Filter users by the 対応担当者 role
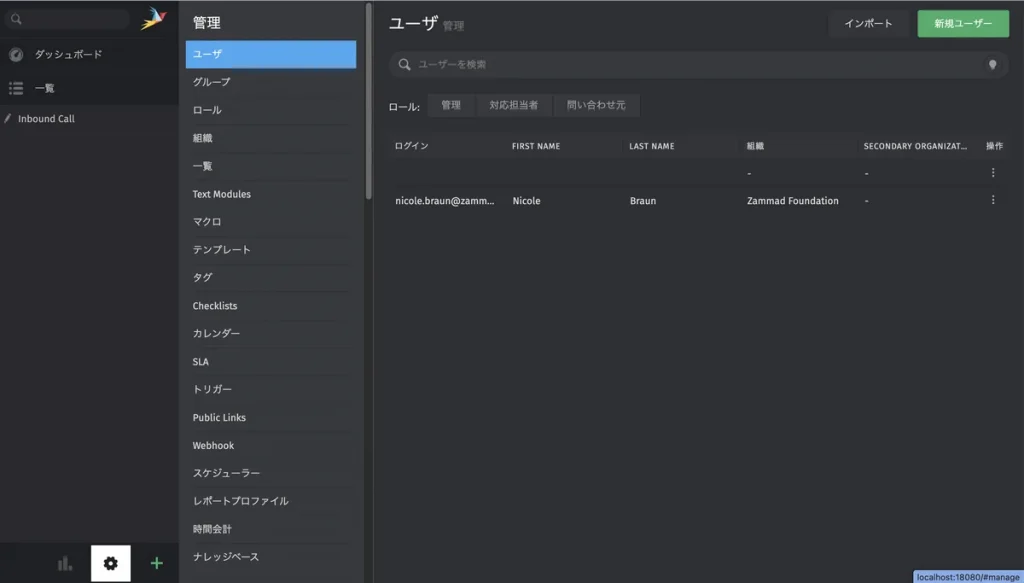 pos(513,105)
